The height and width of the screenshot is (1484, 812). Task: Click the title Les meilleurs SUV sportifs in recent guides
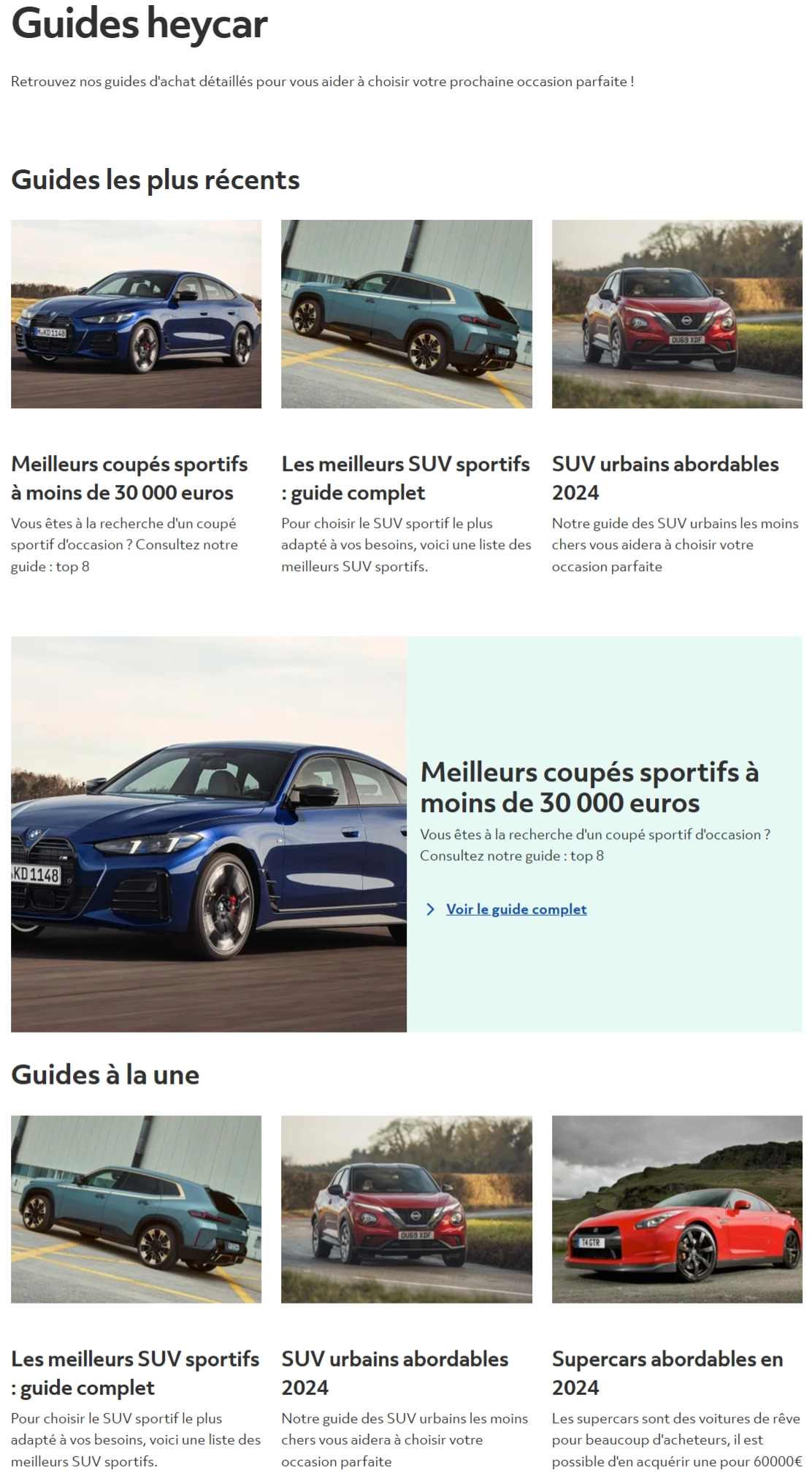pyautogui.click(x=405, y=478)
